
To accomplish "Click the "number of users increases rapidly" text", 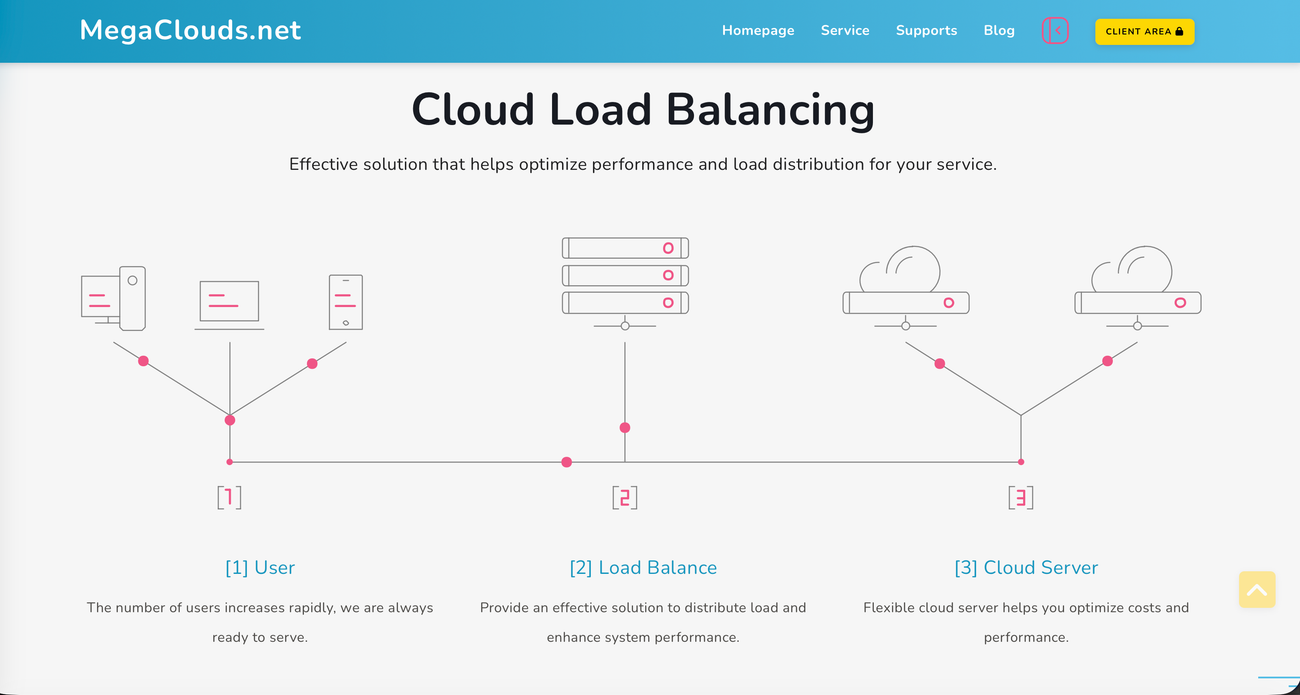I will (x=260, y=622).
